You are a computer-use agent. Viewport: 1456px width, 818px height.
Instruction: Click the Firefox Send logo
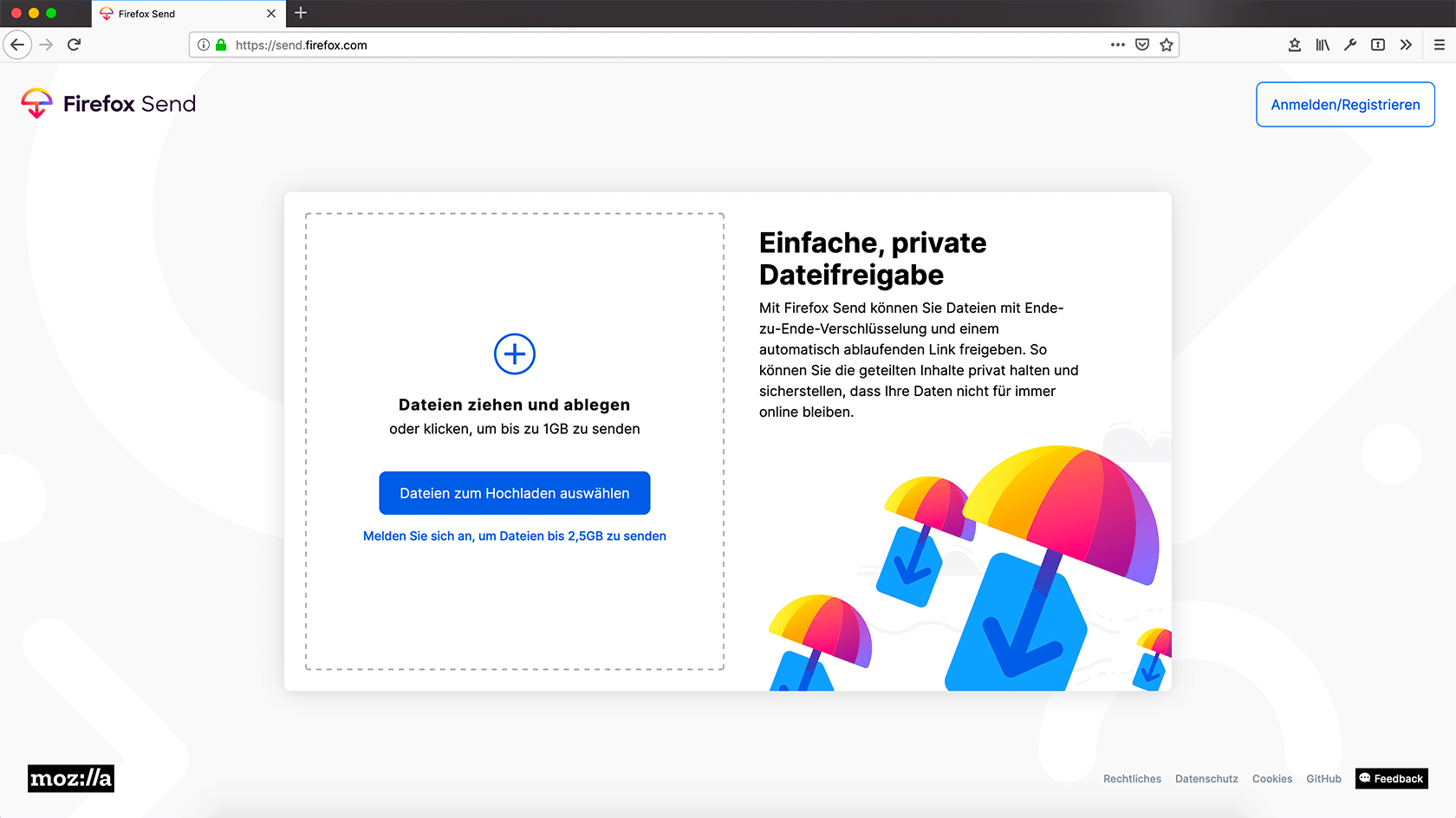(108, 104)
